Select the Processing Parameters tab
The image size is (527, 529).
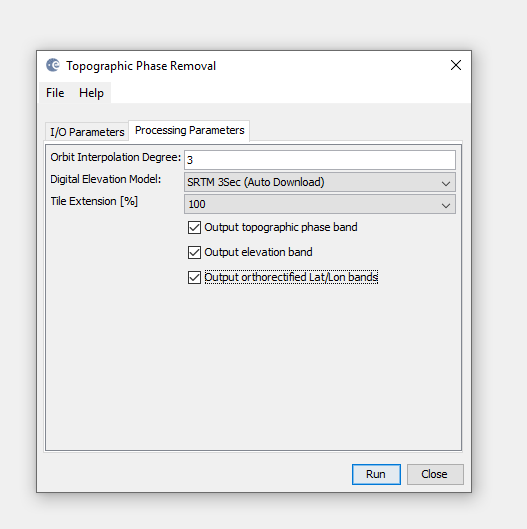tap(190, 130)
